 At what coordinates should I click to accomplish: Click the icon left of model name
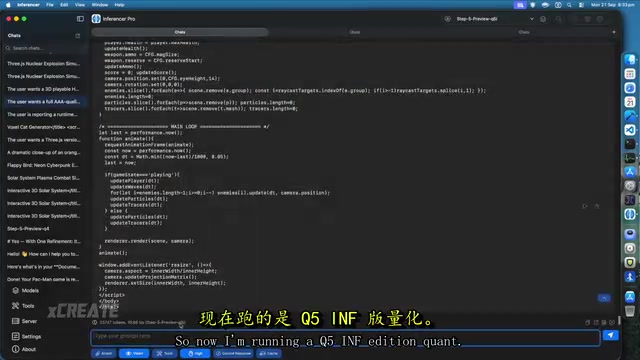point(447,19)
